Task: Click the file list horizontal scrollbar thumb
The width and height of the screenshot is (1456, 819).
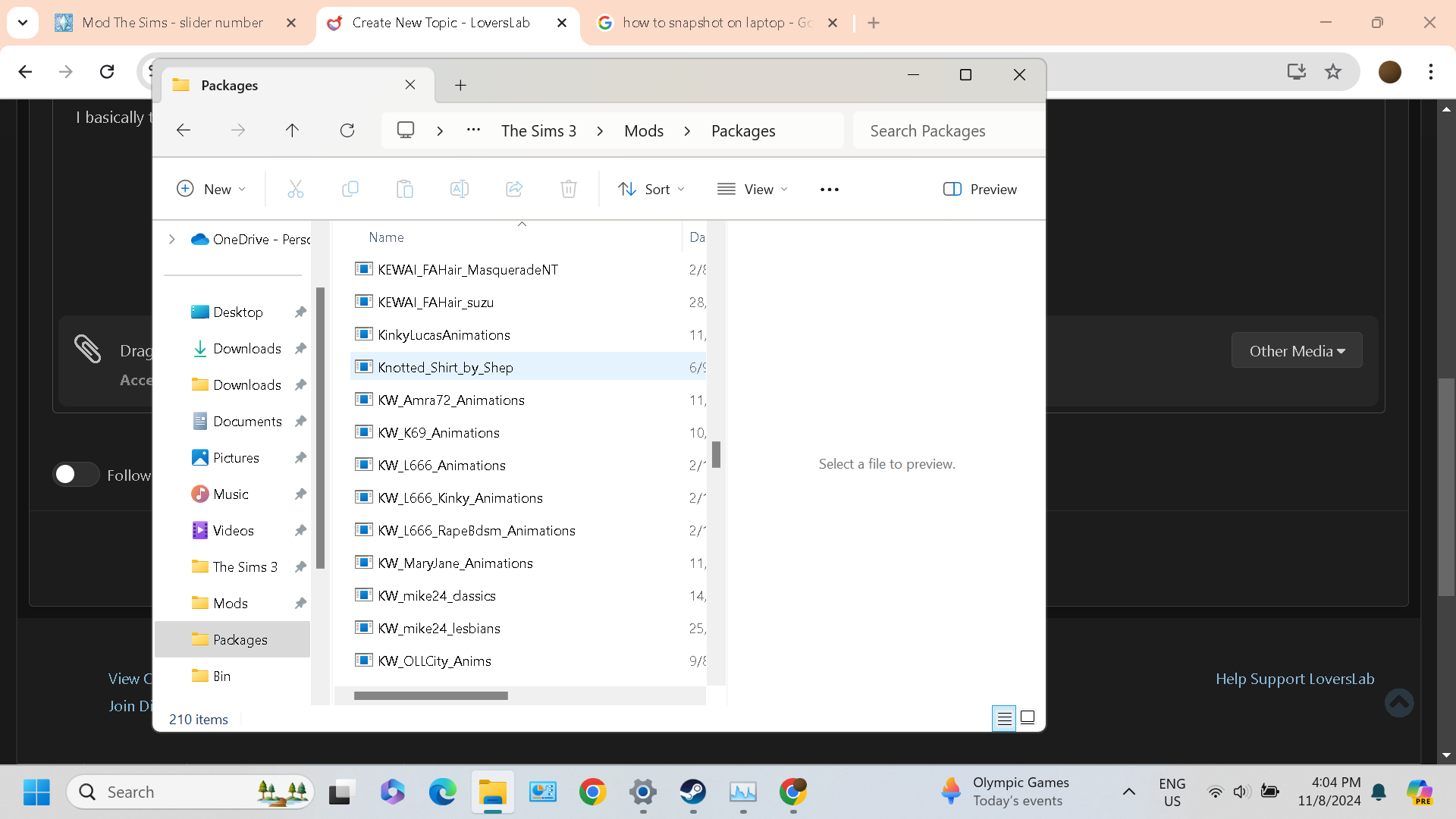Action: pyautogui.click(x=431, y=695)
